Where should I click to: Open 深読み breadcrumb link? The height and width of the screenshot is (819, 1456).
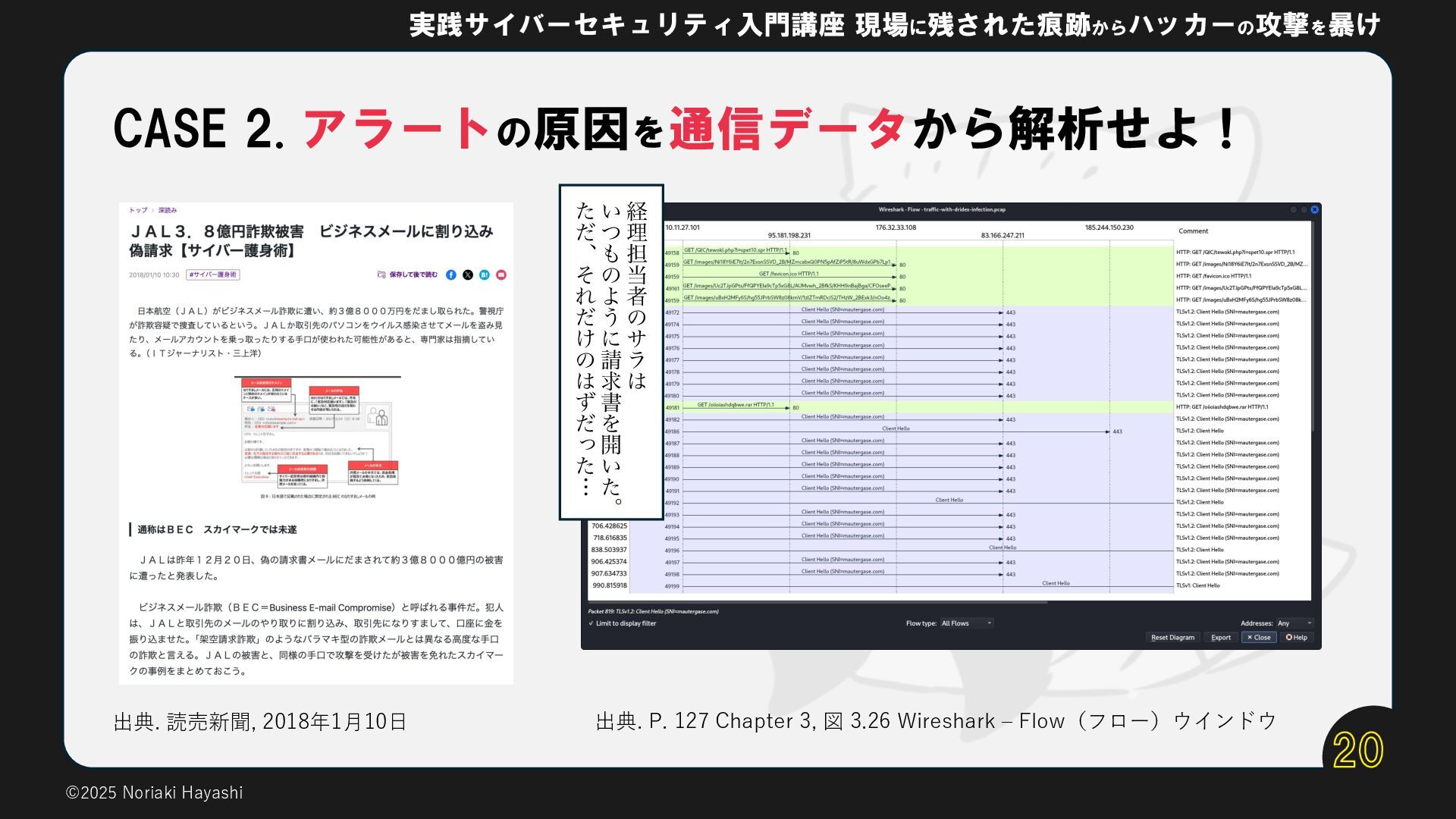(168, 210)
